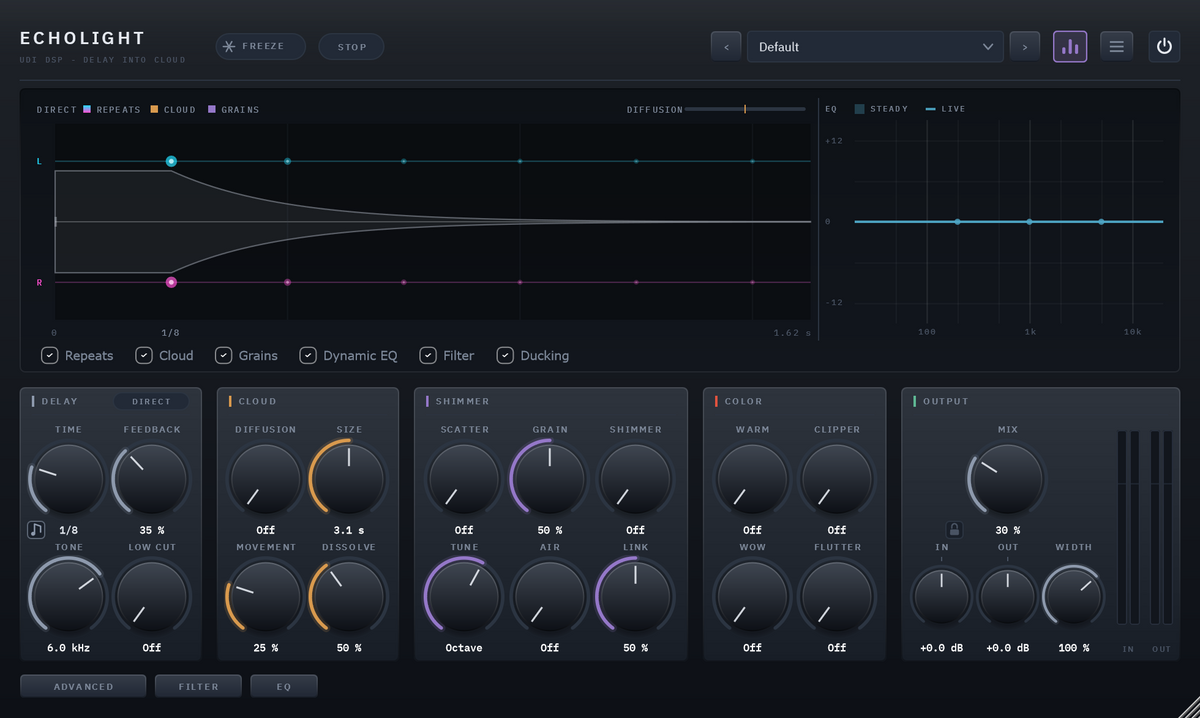
Task: Click the Cloud legend swatch
Action: click(x=154, y=109)
